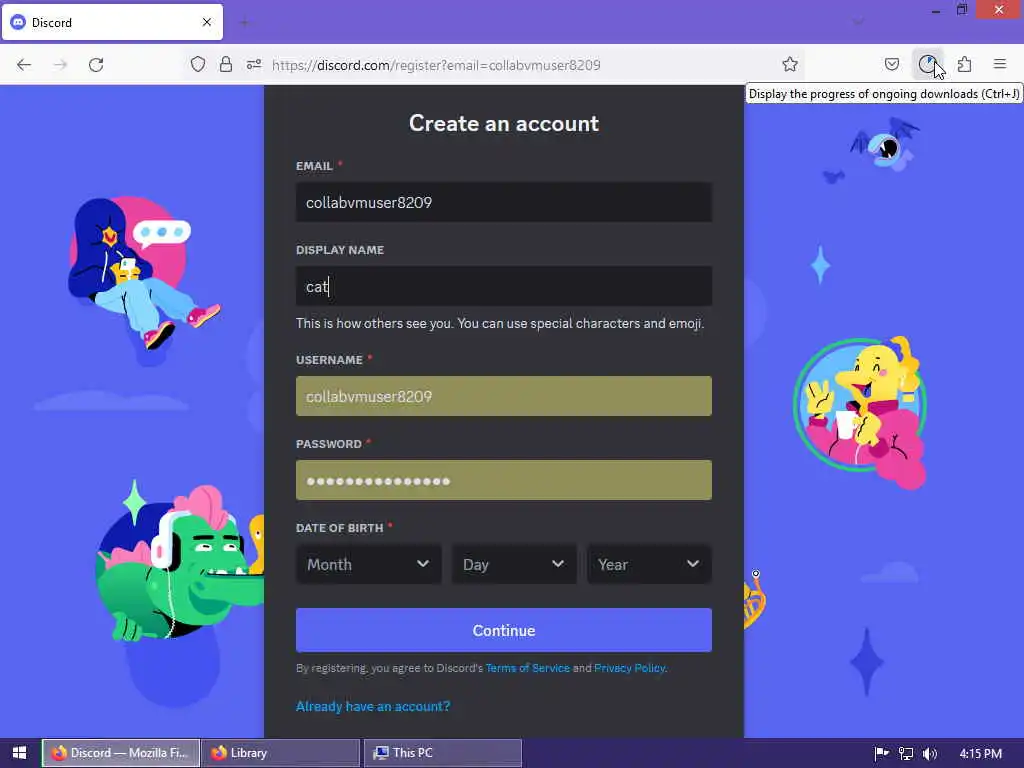Open network tray icon
Screen dimensions: 1024x768
(x=906, y=754)
